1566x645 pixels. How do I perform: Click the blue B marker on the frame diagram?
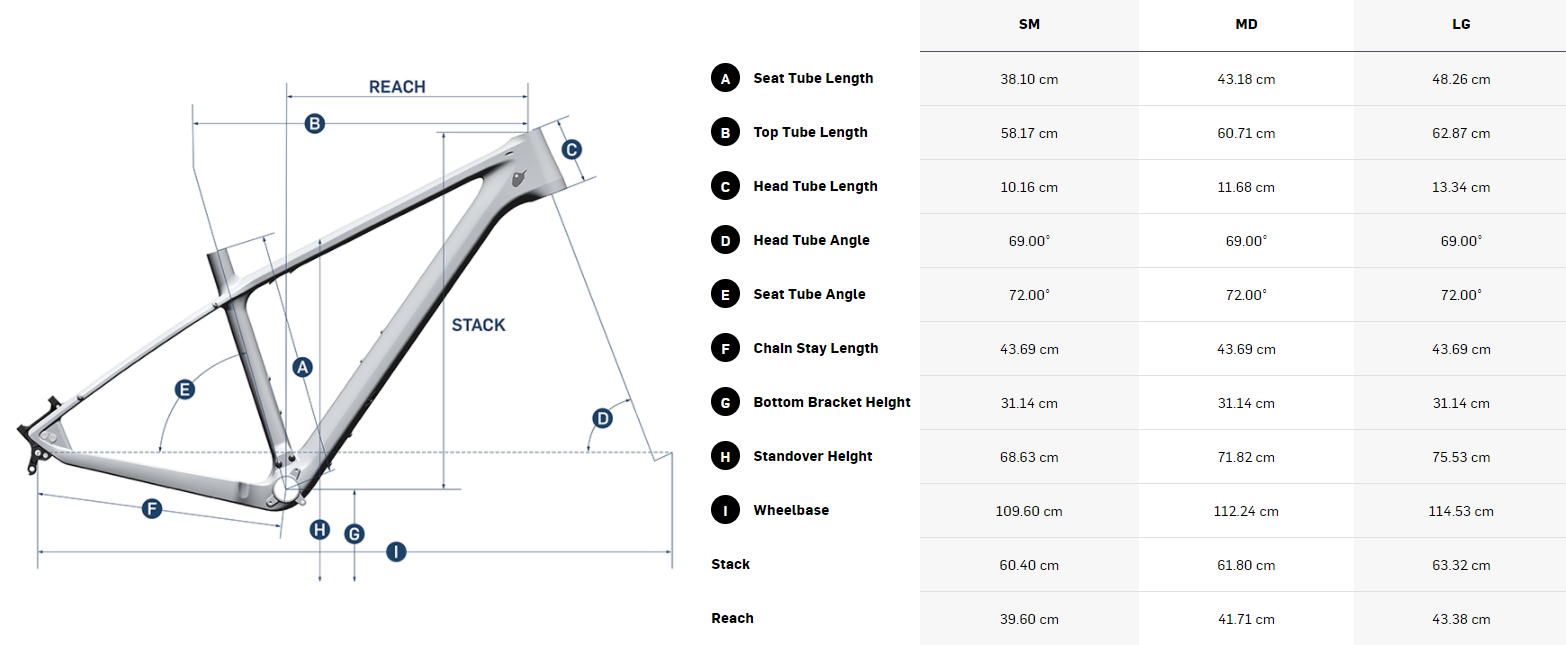click(315, 124)
